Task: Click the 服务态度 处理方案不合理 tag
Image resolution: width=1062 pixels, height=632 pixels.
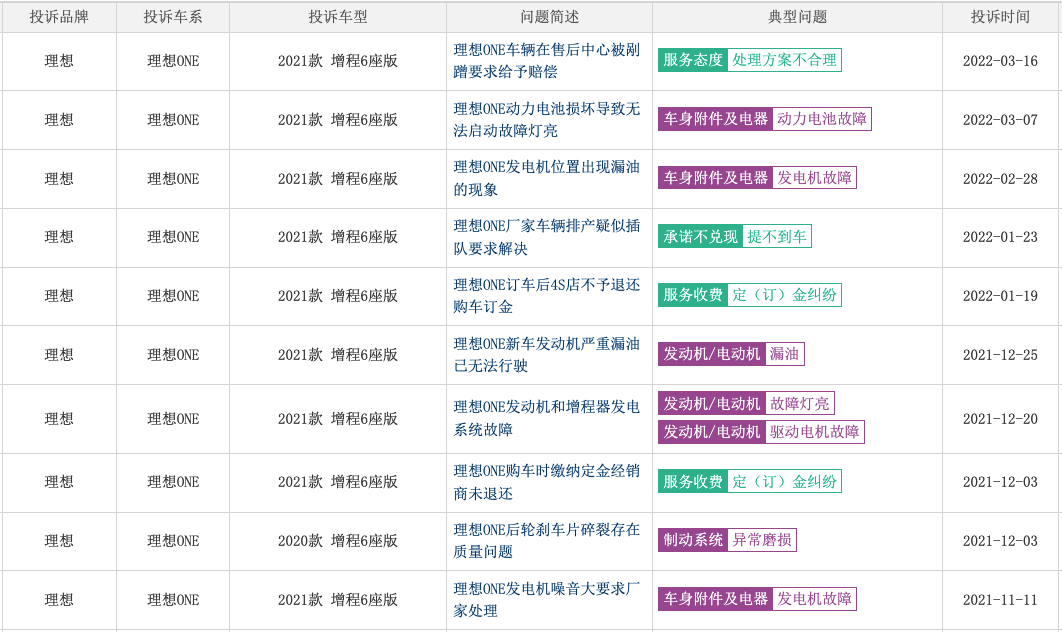Action: tap(750, 60)
